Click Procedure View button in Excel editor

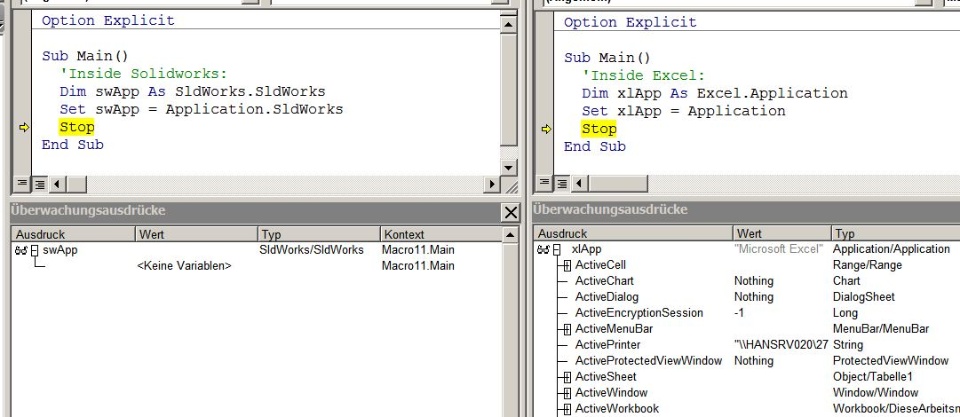pyautogui.click(x=544, y=182)
